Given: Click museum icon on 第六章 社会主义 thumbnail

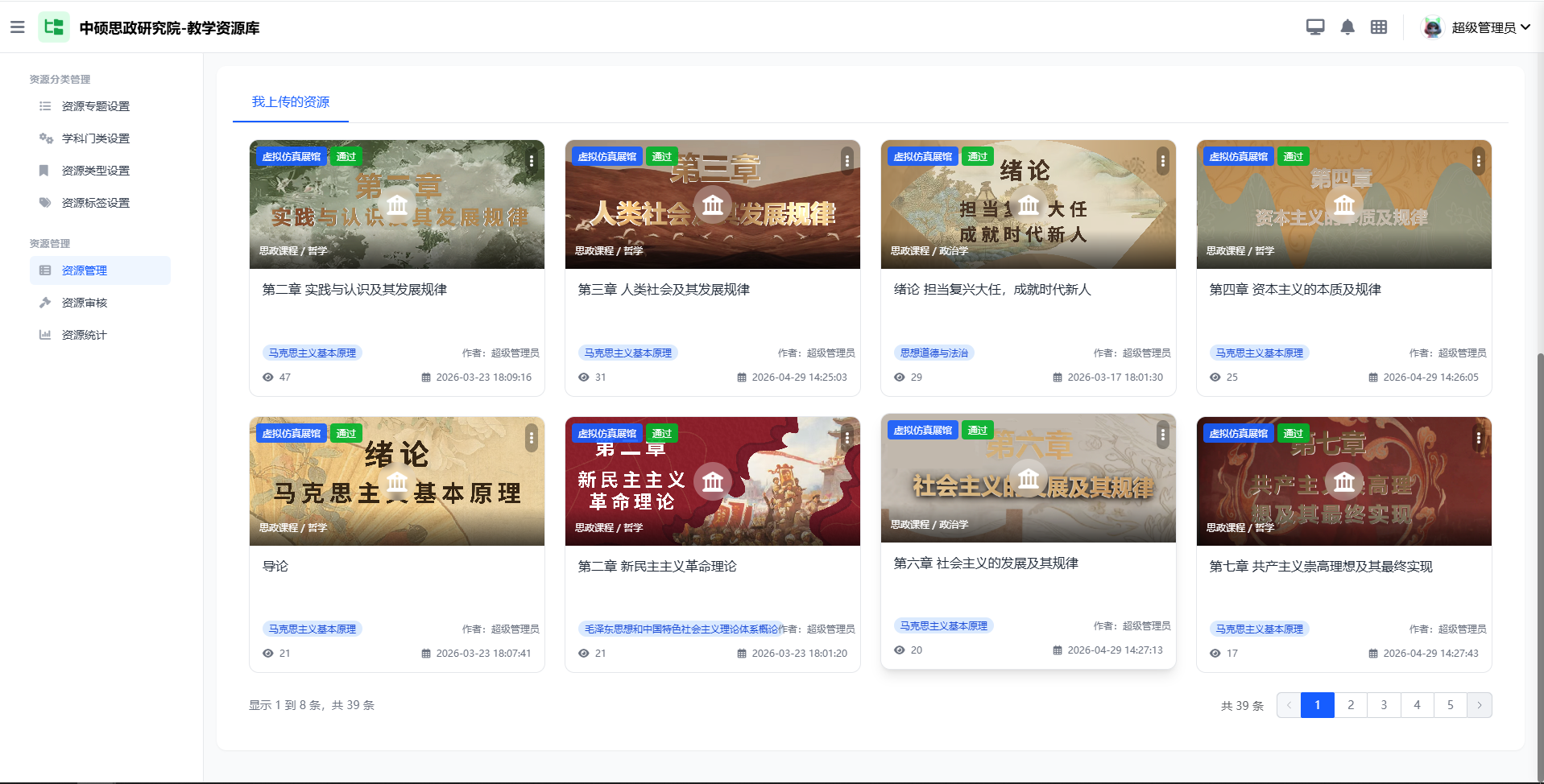Looking at the screenshot, I should point(1029,479).
